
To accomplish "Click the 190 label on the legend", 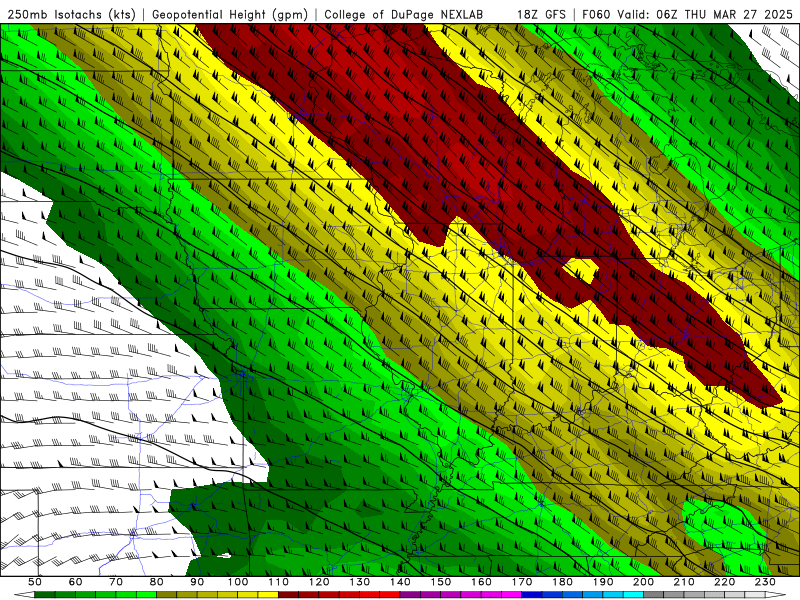I will coord(603,582).
